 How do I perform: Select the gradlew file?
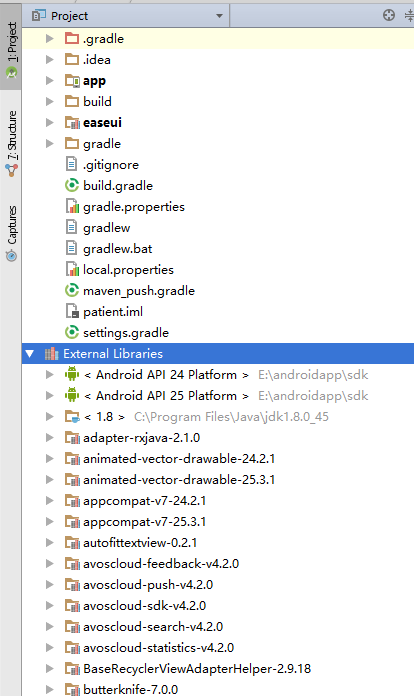click(x=106, y=228)
